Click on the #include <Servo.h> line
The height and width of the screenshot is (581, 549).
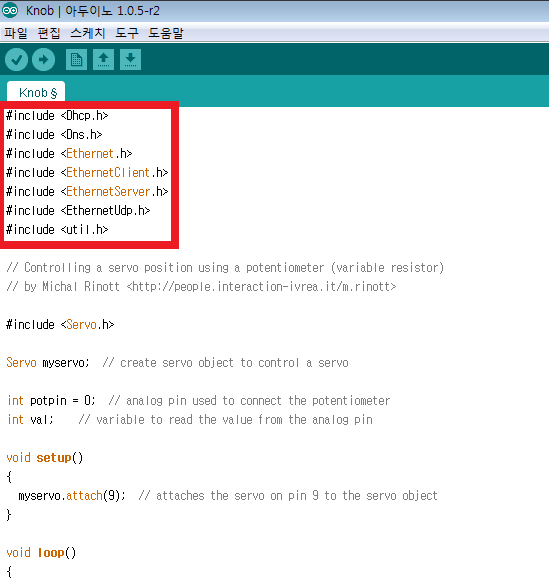click(x=60, y=325)
